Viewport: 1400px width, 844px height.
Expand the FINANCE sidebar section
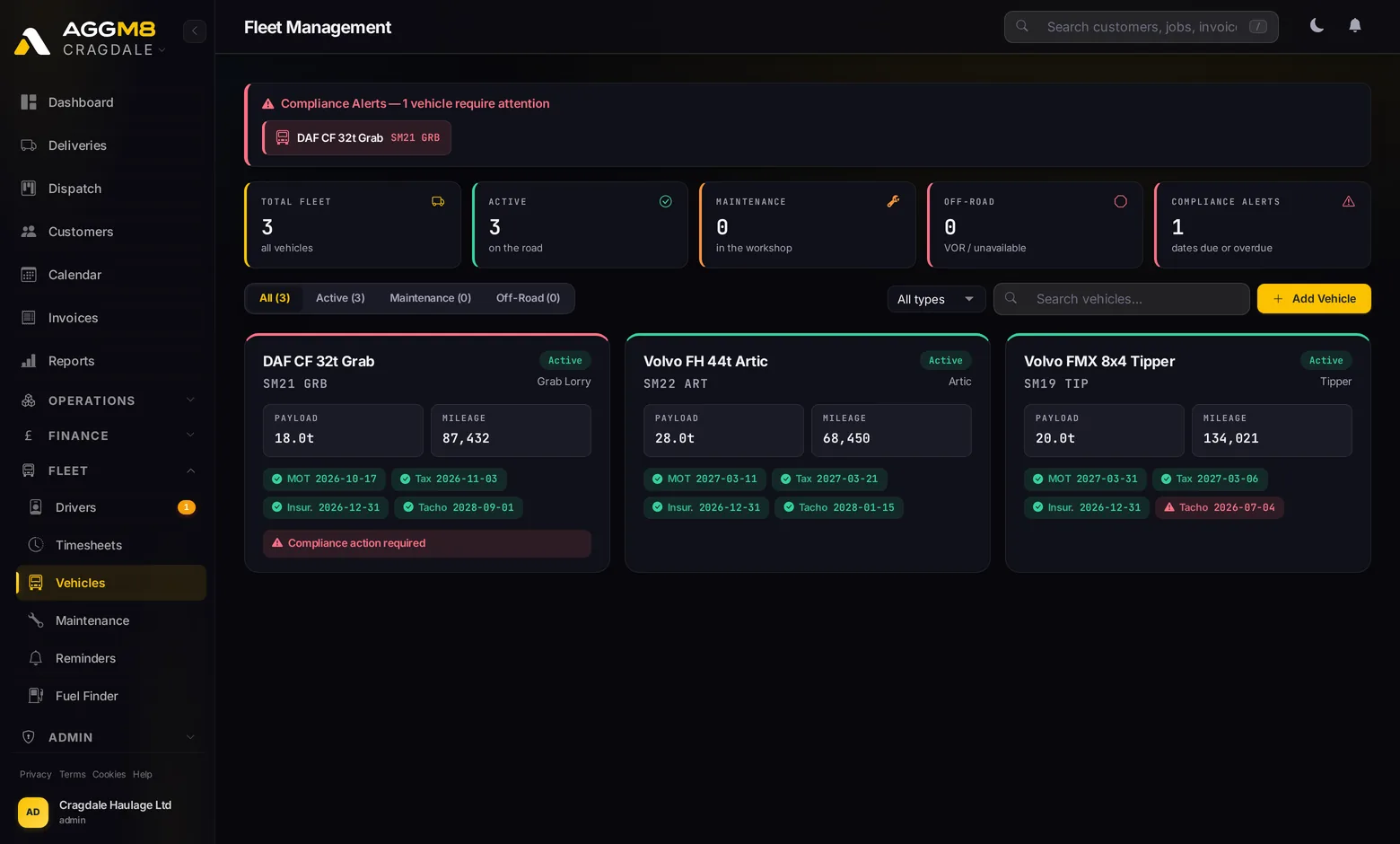(x=109, y=435)
